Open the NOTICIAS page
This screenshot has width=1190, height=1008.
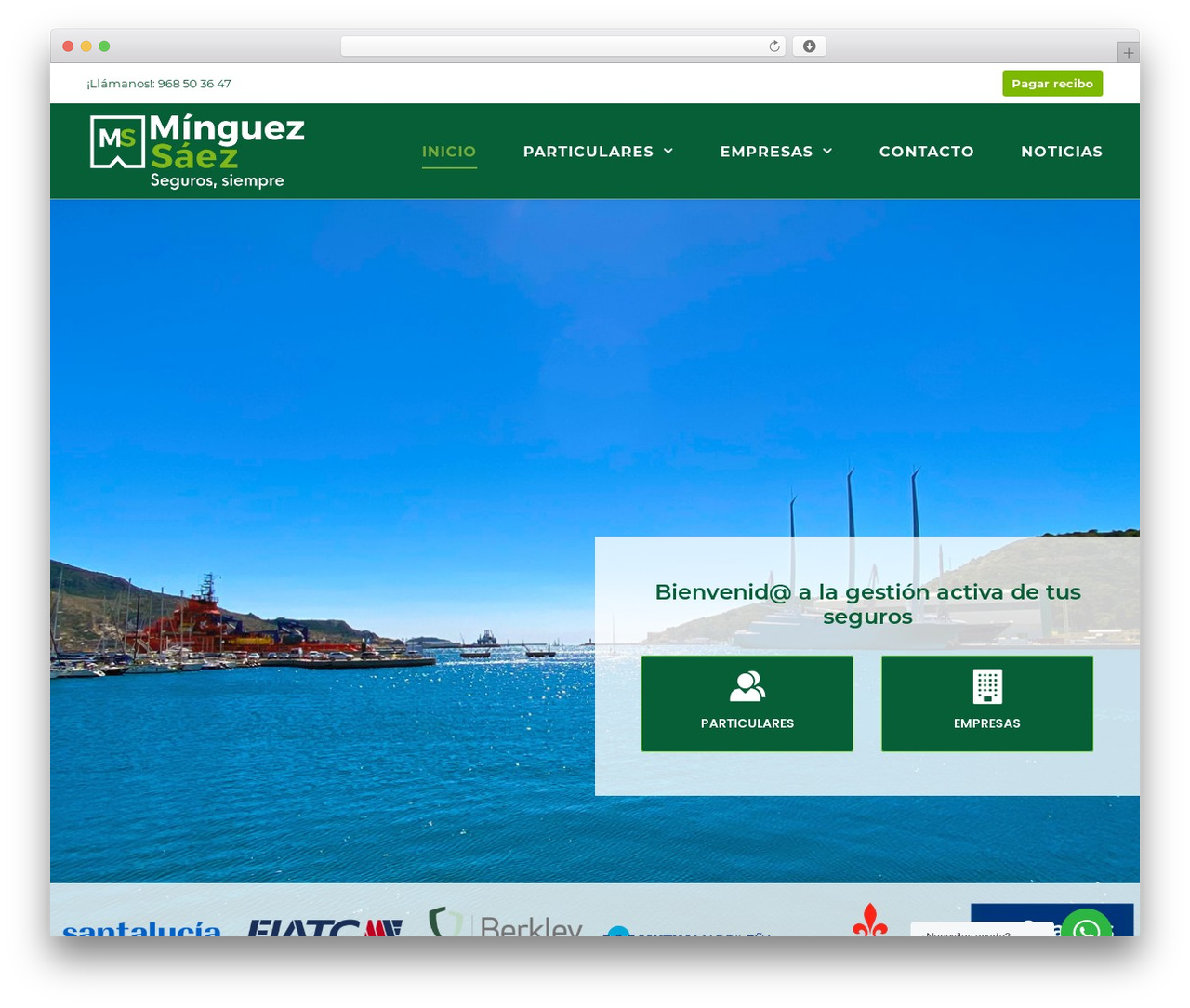(1062, 152)
